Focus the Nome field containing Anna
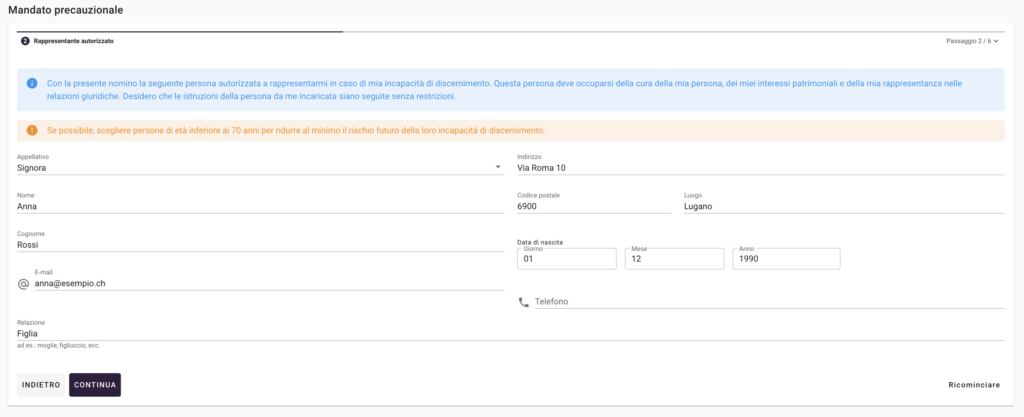Screen dimensions: 1024x417 click(x=260, y=206)
